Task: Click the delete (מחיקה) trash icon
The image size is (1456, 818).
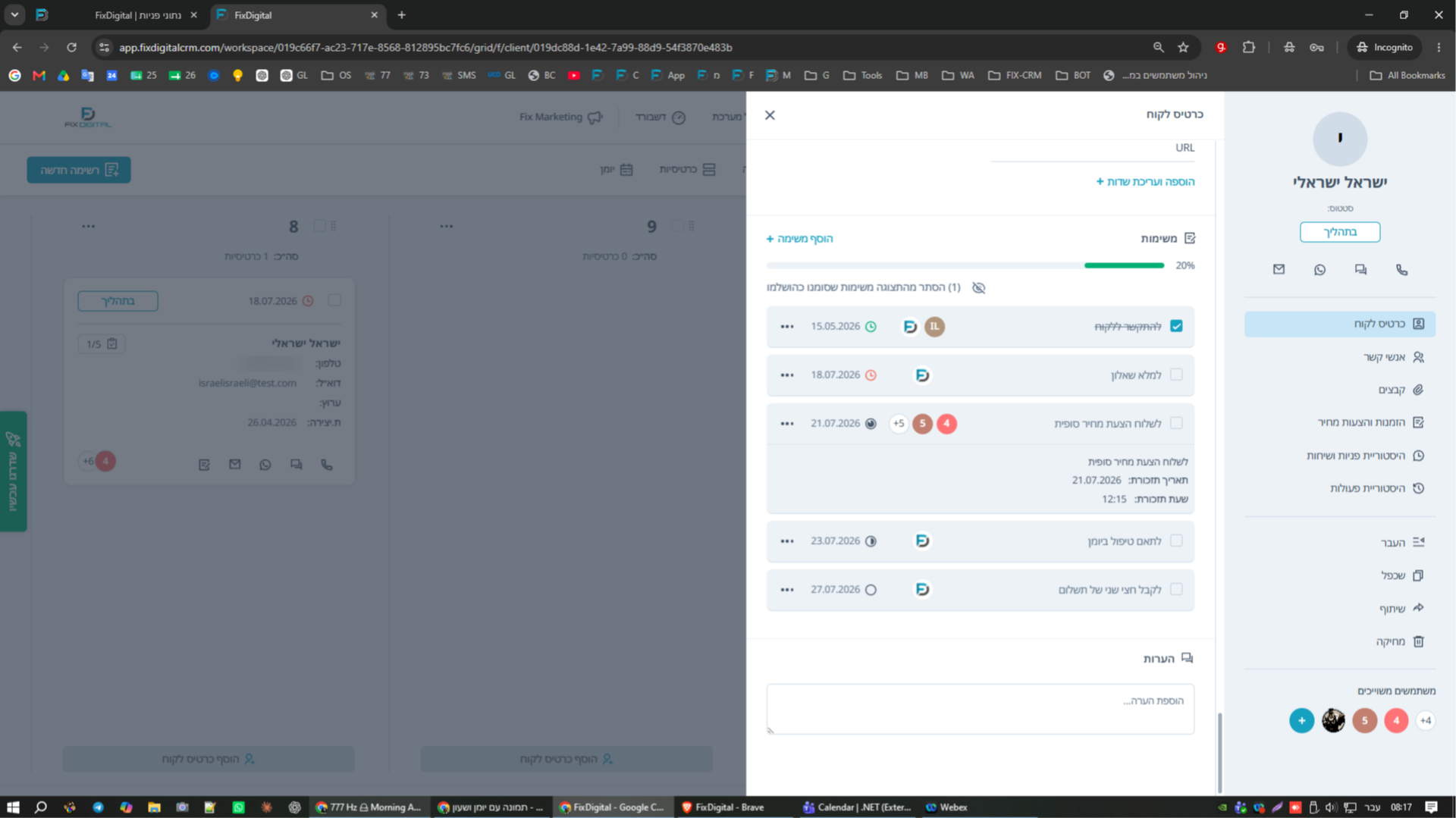Action: point(1419,641)
